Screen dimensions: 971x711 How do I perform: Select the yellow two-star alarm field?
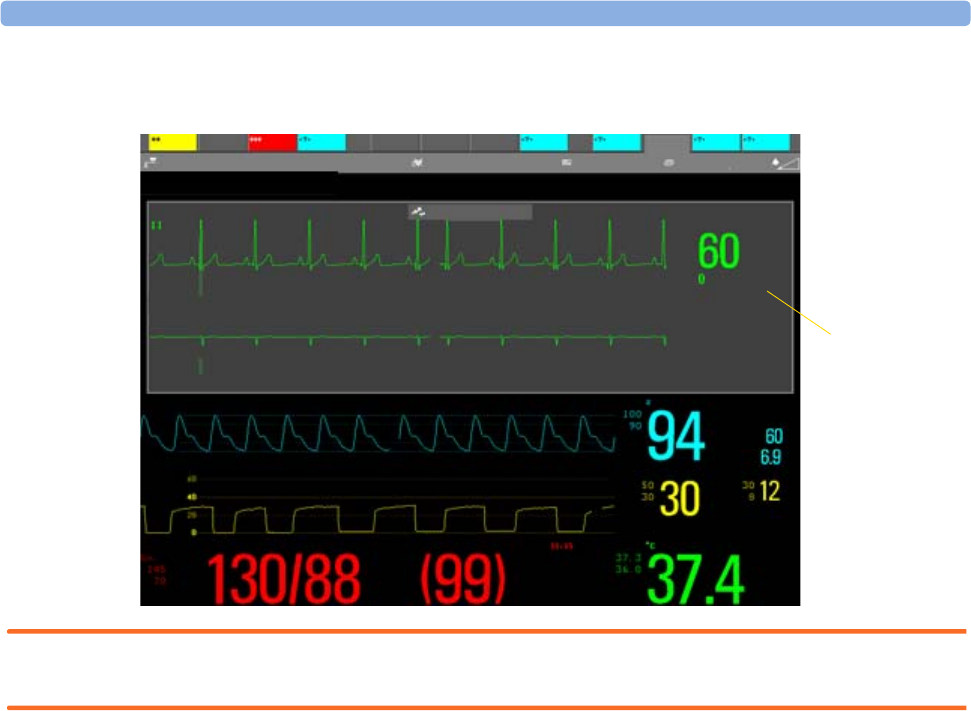[173, 142]
